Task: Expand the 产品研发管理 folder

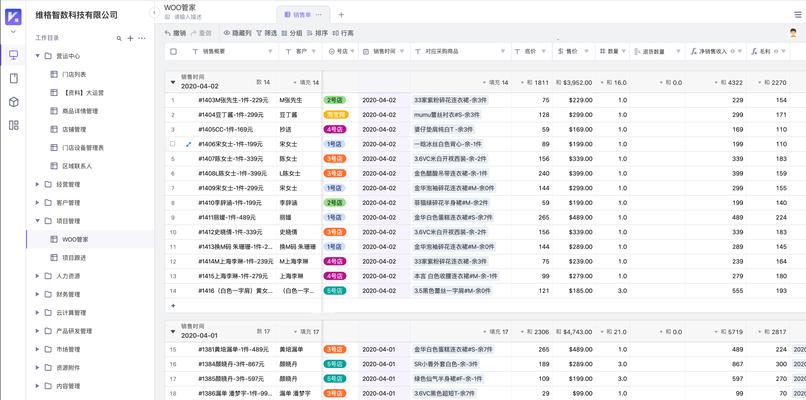Action: [x=38, y=331]
